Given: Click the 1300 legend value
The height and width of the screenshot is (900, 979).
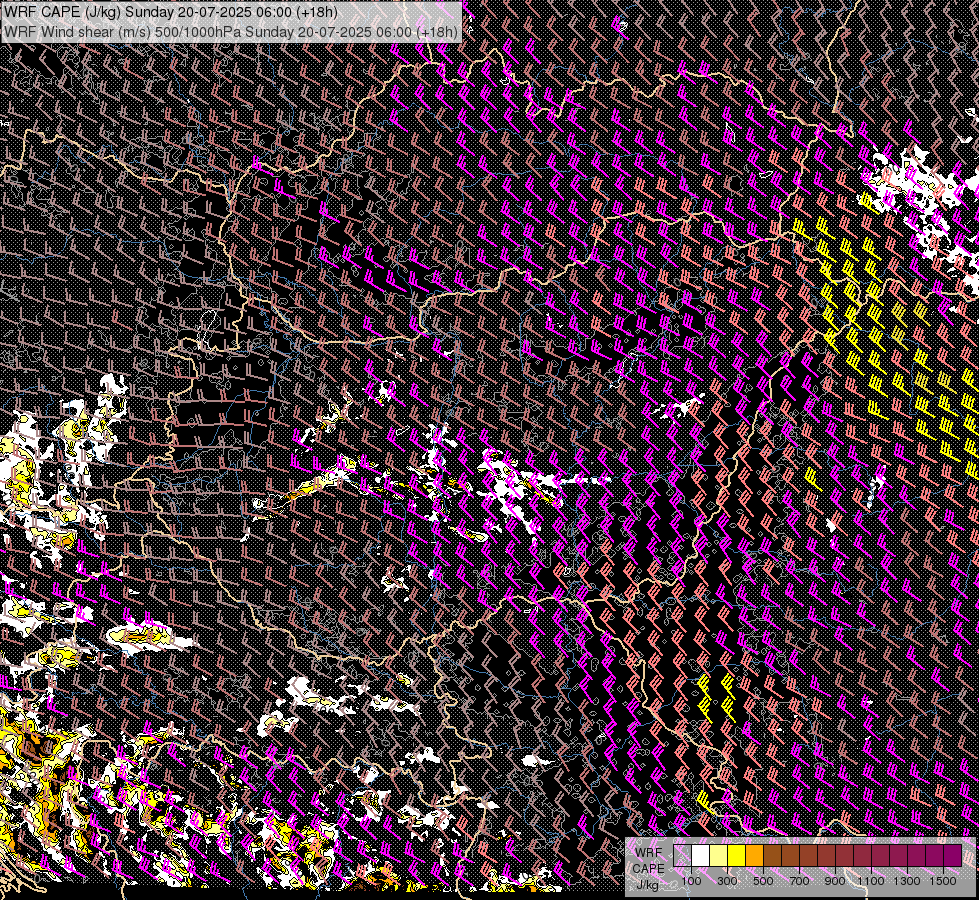Looking at the screenshot, I should click(x=907, y=881).
